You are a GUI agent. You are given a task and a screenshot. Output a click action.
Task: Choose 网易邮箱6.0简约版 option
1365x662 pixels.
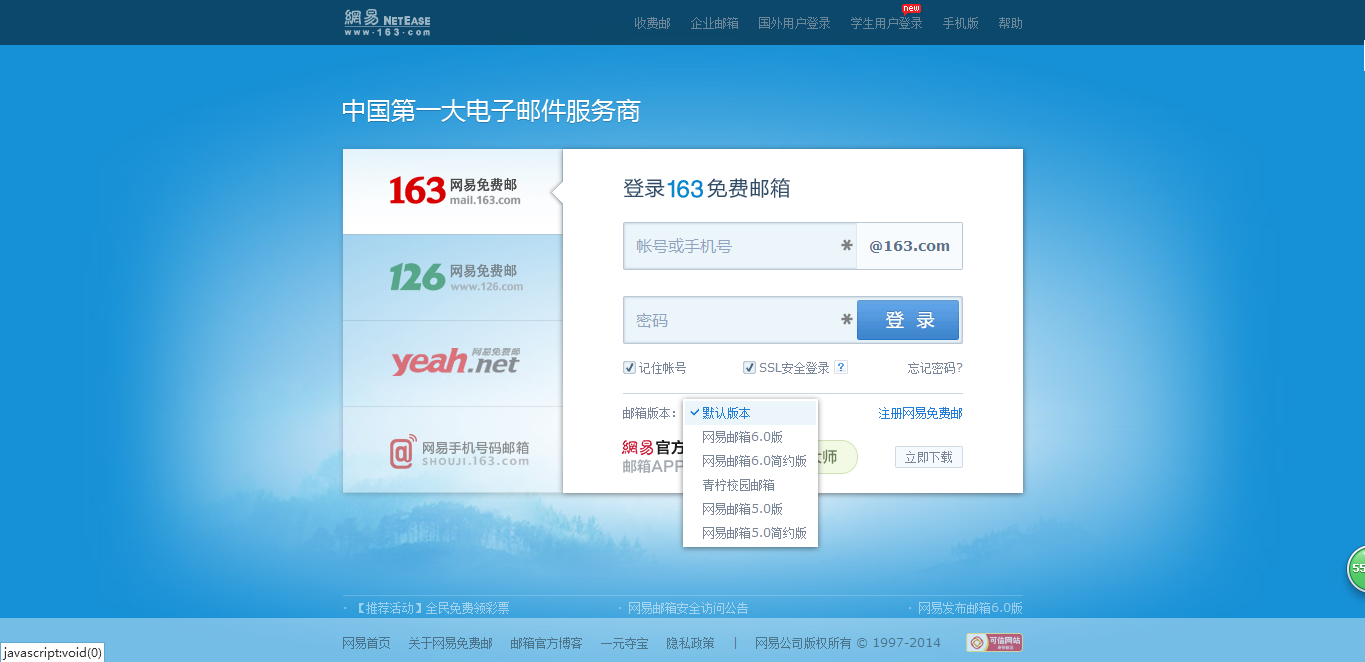750,461
